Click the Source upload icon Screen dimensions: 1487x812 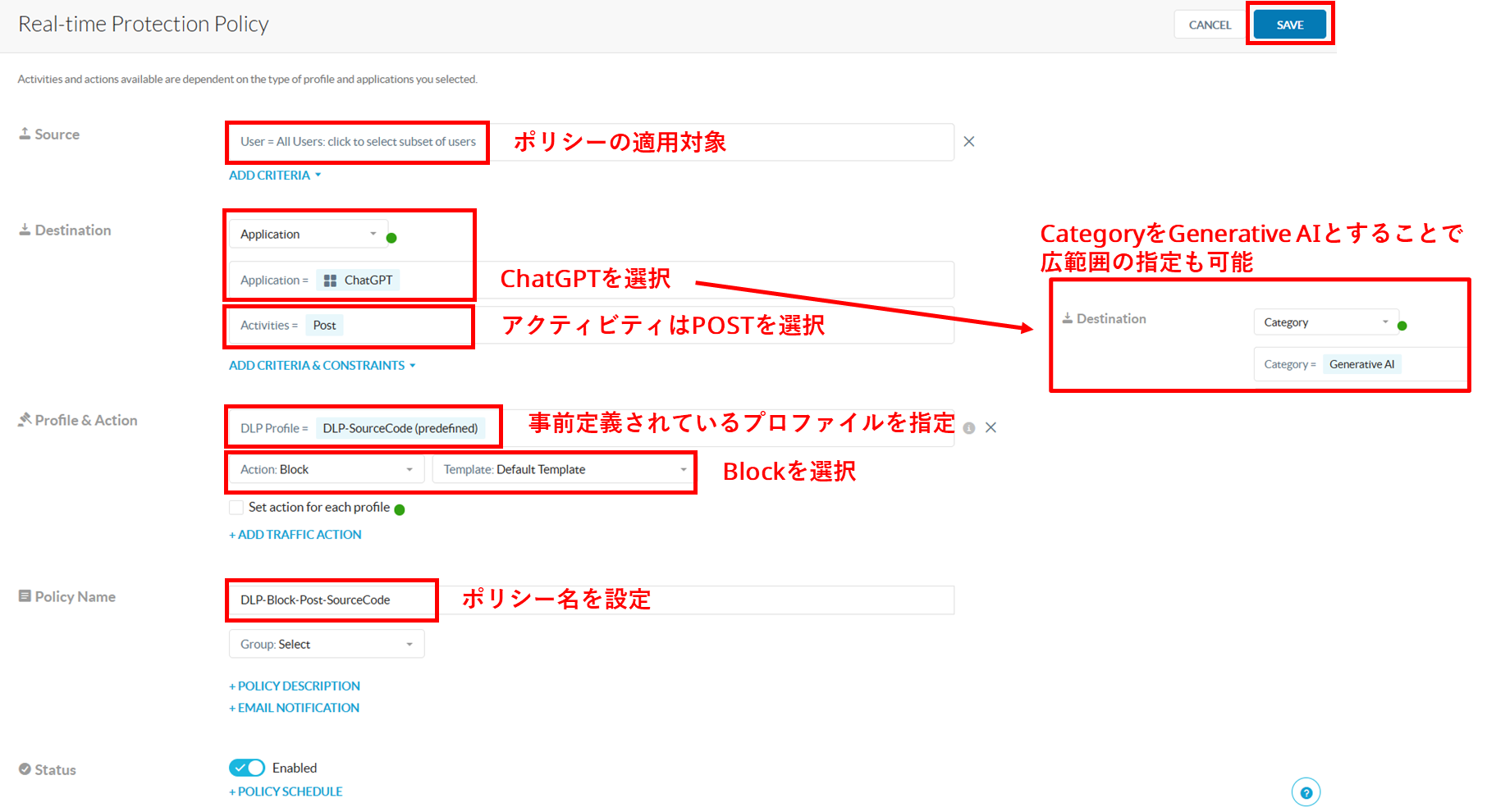point(25,133)
